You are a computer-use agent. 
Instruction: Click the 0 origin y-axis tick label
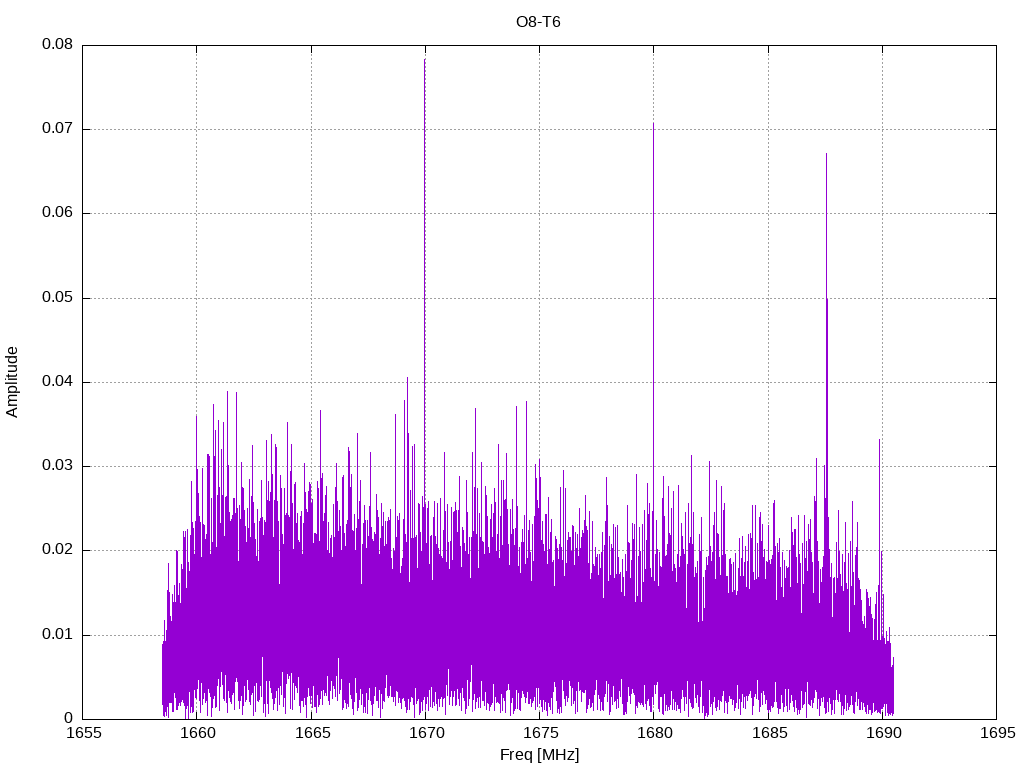click(x=69, y=719)
